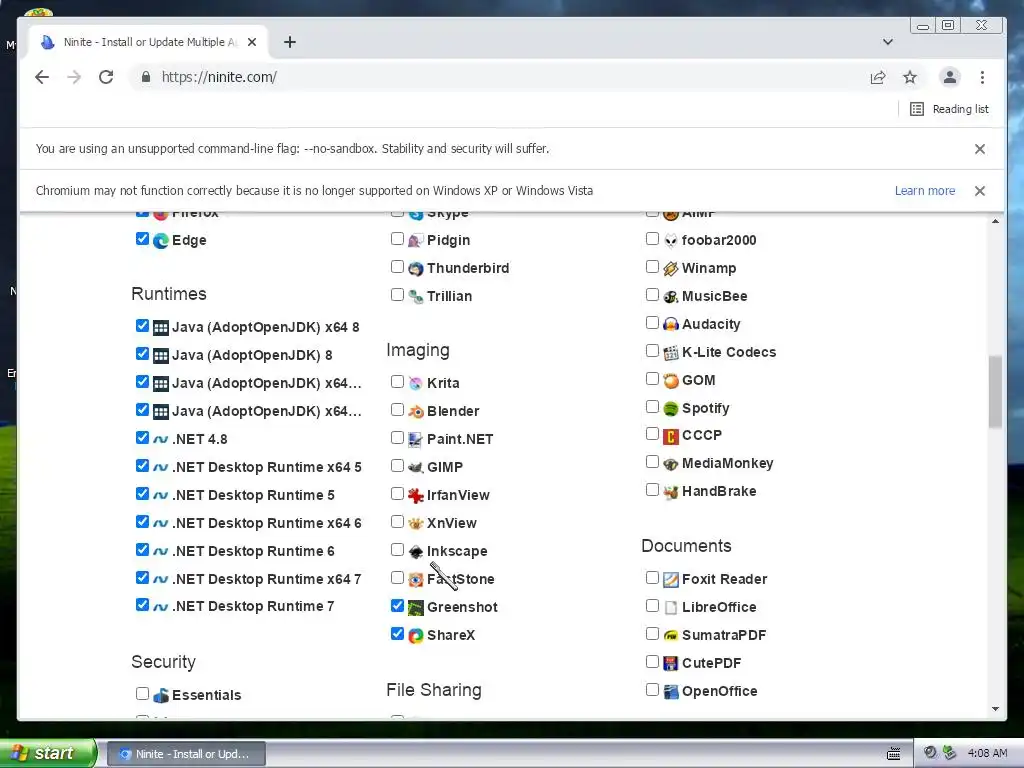Check the LibreOffice checkbox
Screen dimensions: 1024x768
[x=652, y=605]
